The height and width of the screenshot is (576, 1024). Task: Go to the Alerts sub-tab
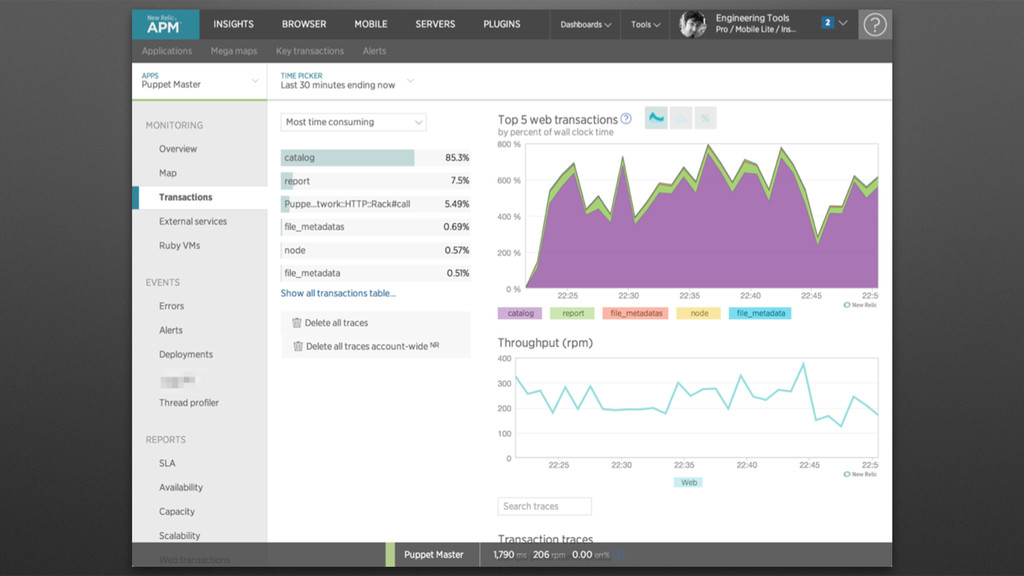pyautogui.click(x=374, y=51)
